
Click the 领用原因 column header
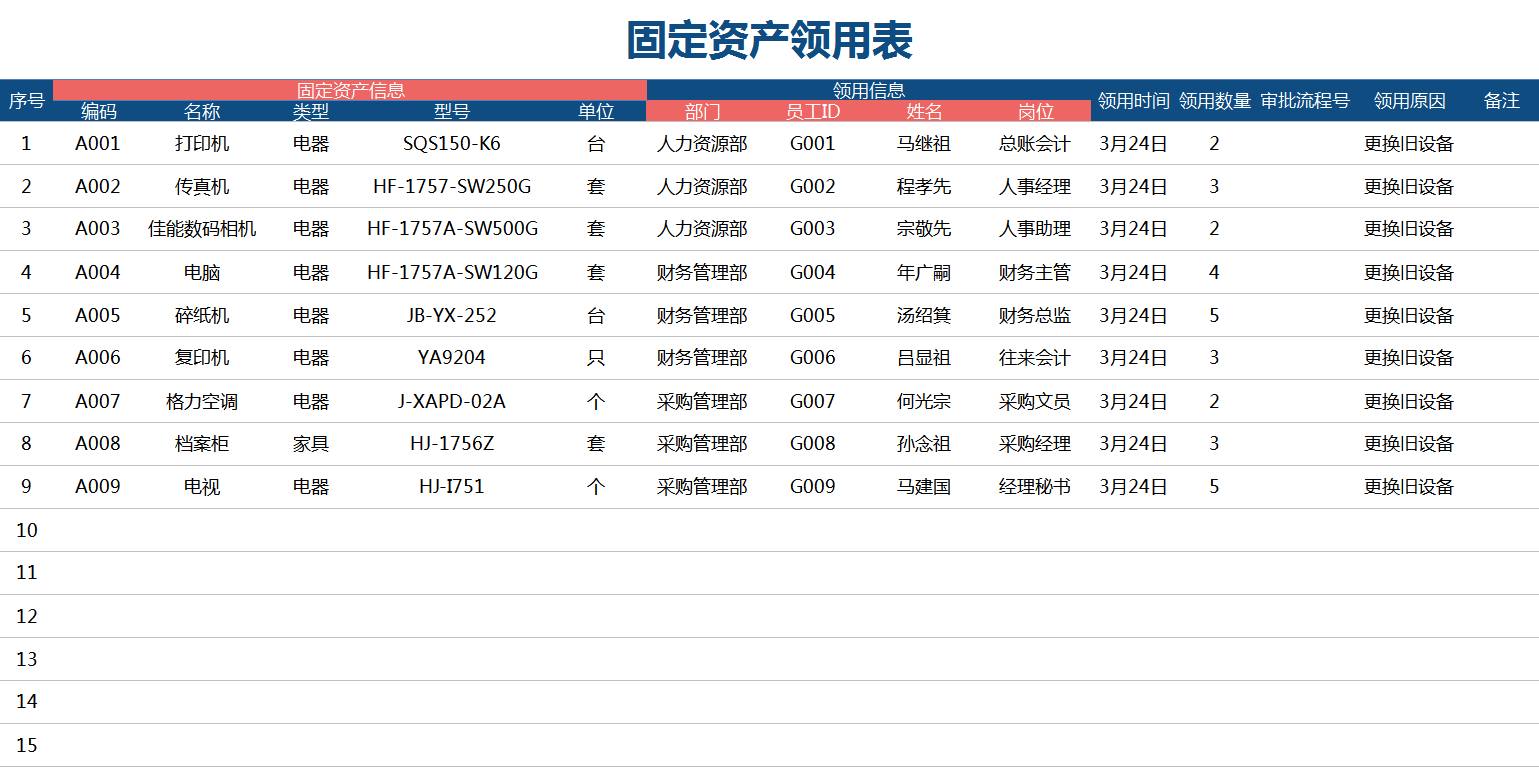click(x=1409, y=100)
